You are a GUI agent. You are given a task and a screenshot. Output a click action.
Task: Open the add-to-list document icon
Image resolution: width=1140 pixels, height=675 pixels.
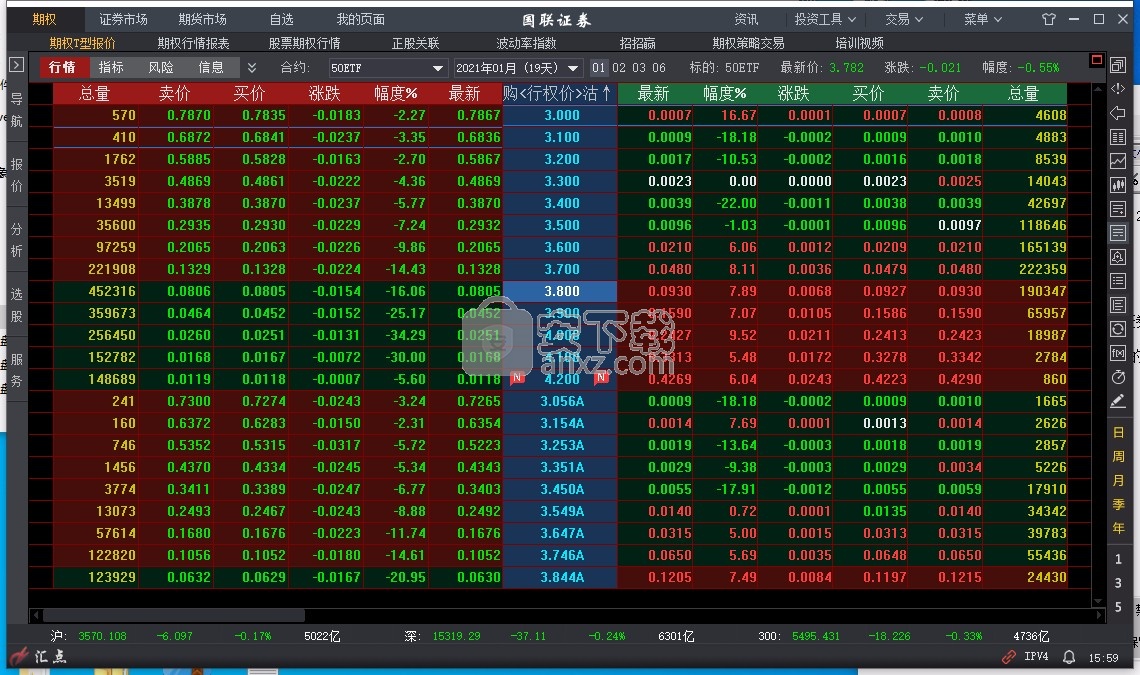pyautogui.click(x=1117, y=209)
